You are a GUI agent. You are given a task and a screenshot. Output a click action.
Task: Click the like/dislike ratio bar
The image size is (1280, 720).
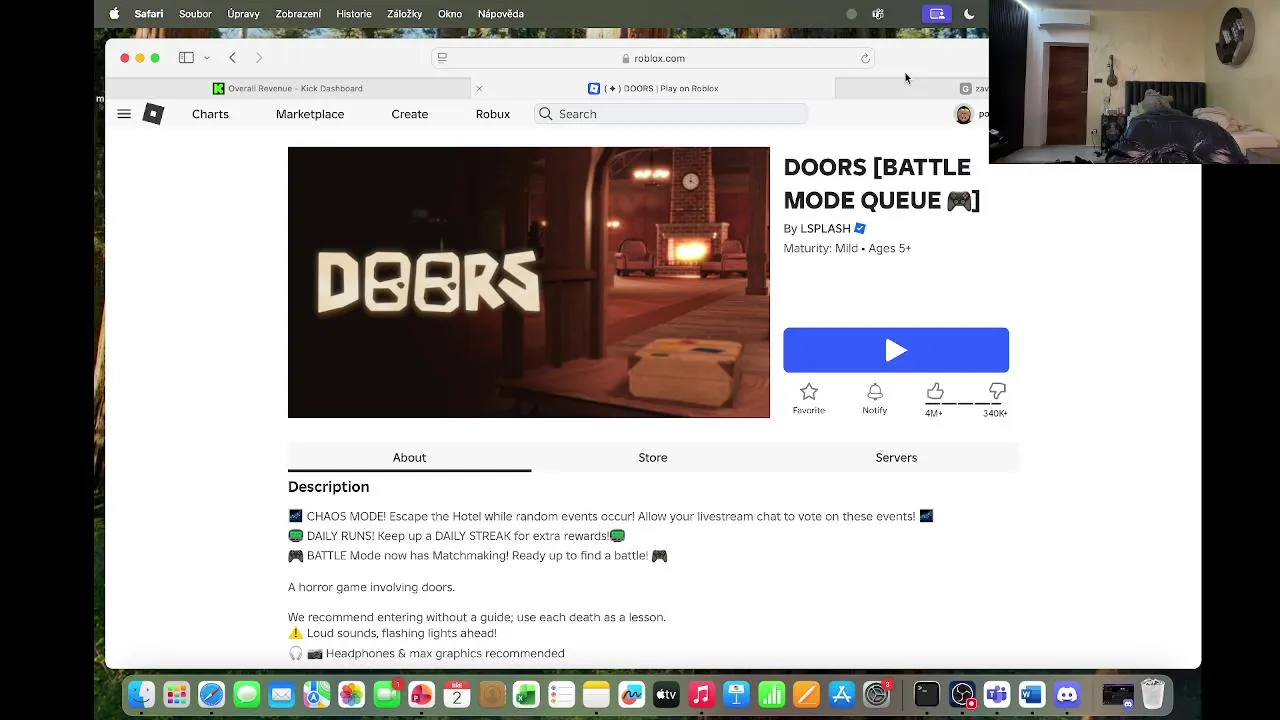[966, 404]
